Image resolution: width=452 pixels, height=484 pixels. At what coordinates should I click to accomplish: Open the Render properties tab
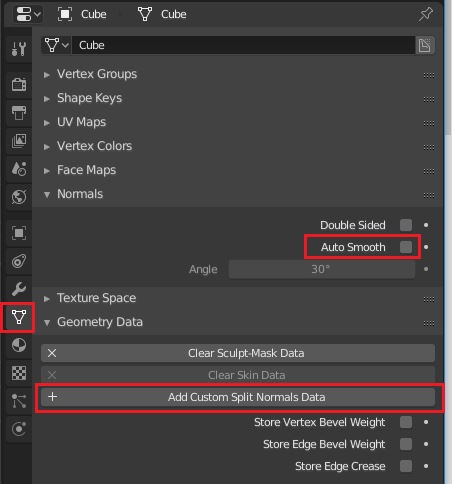[19, 84]
